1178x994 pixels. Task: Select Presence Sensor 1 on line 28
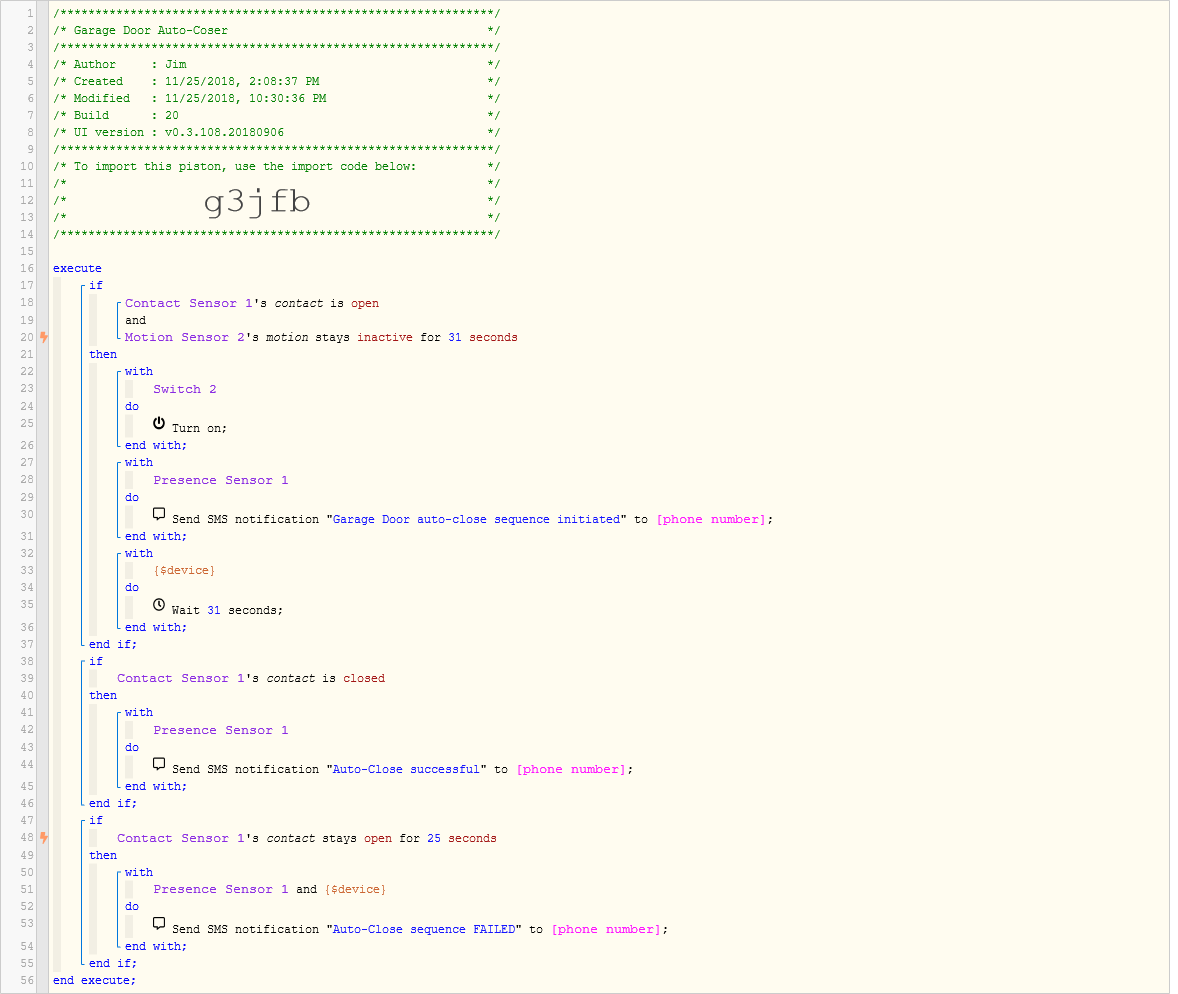tap(221, 480)
